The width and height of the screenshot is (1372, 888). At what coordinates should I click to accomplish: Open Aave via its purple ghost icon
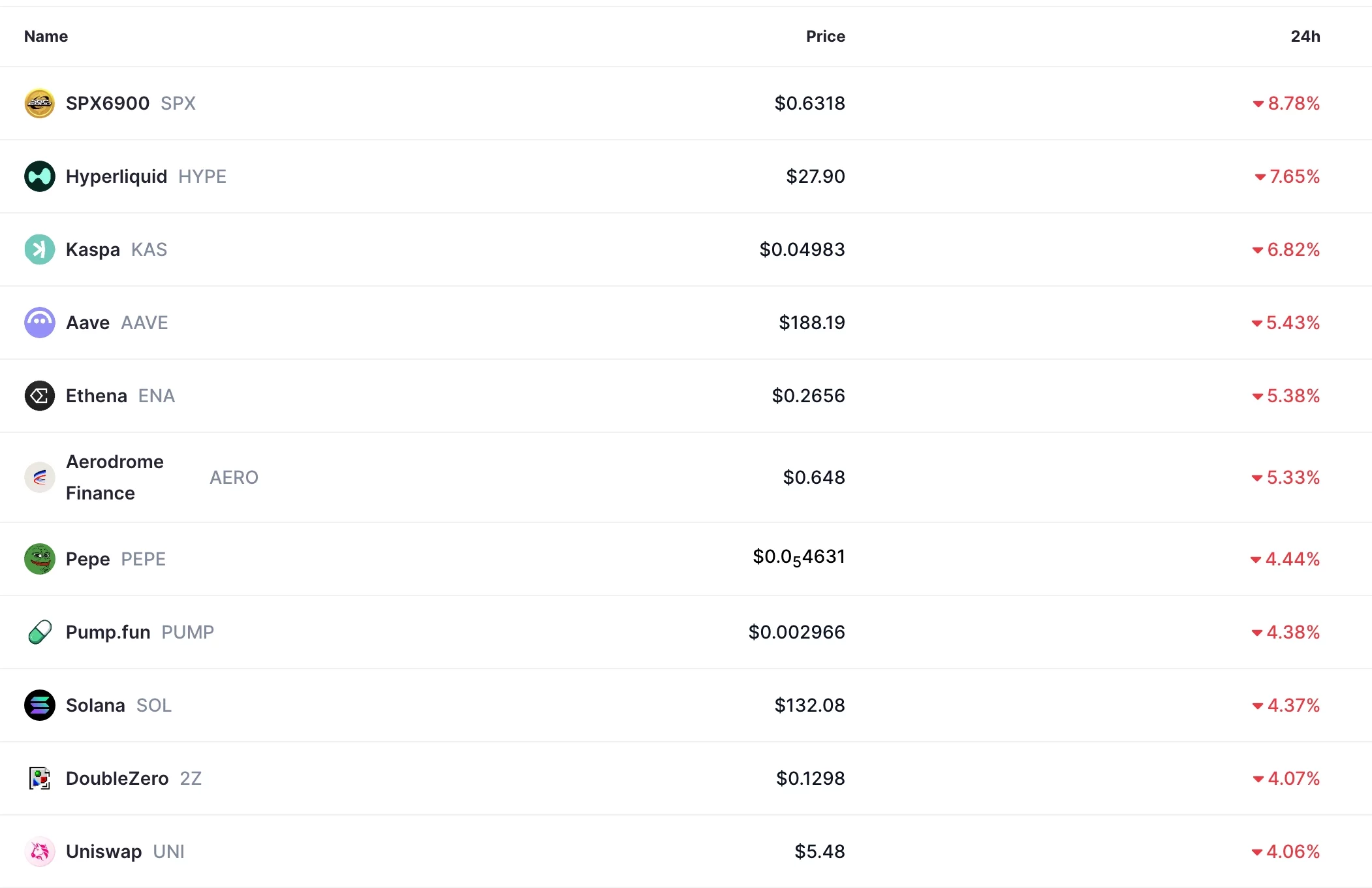(x=40, y=322)
